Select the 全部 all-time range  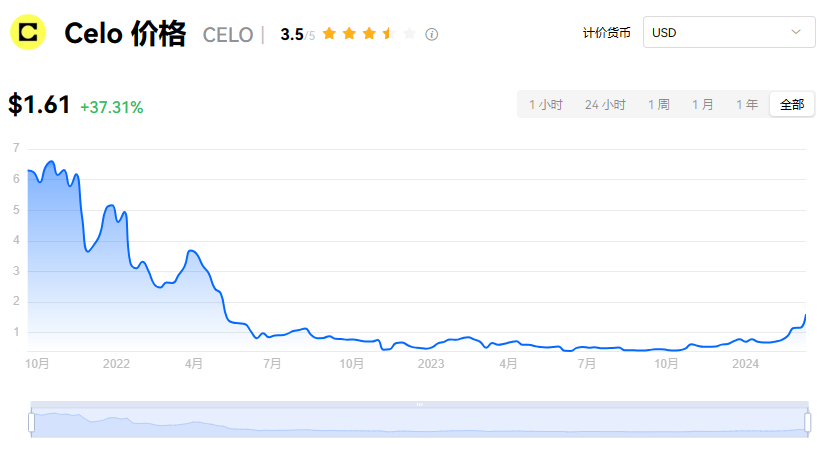click(x=792, y=105)
